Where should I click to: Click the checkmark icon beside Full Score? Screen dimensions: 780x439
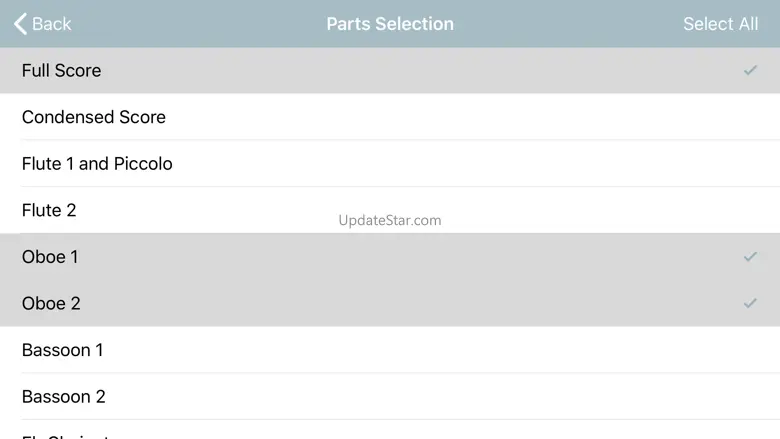pyautogui.click(x=750, y=71)
